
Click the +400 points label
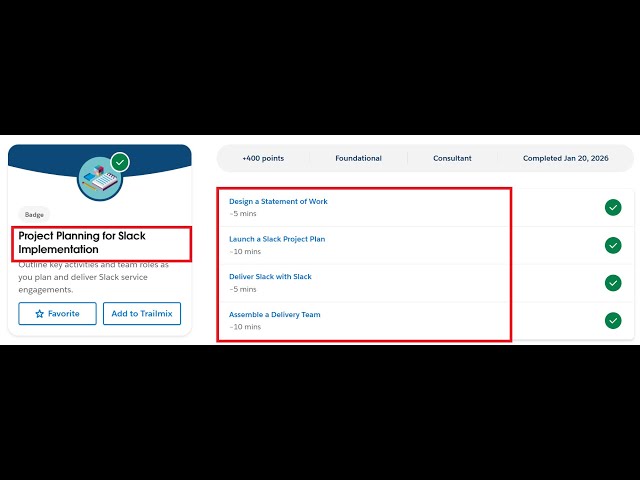263,158
